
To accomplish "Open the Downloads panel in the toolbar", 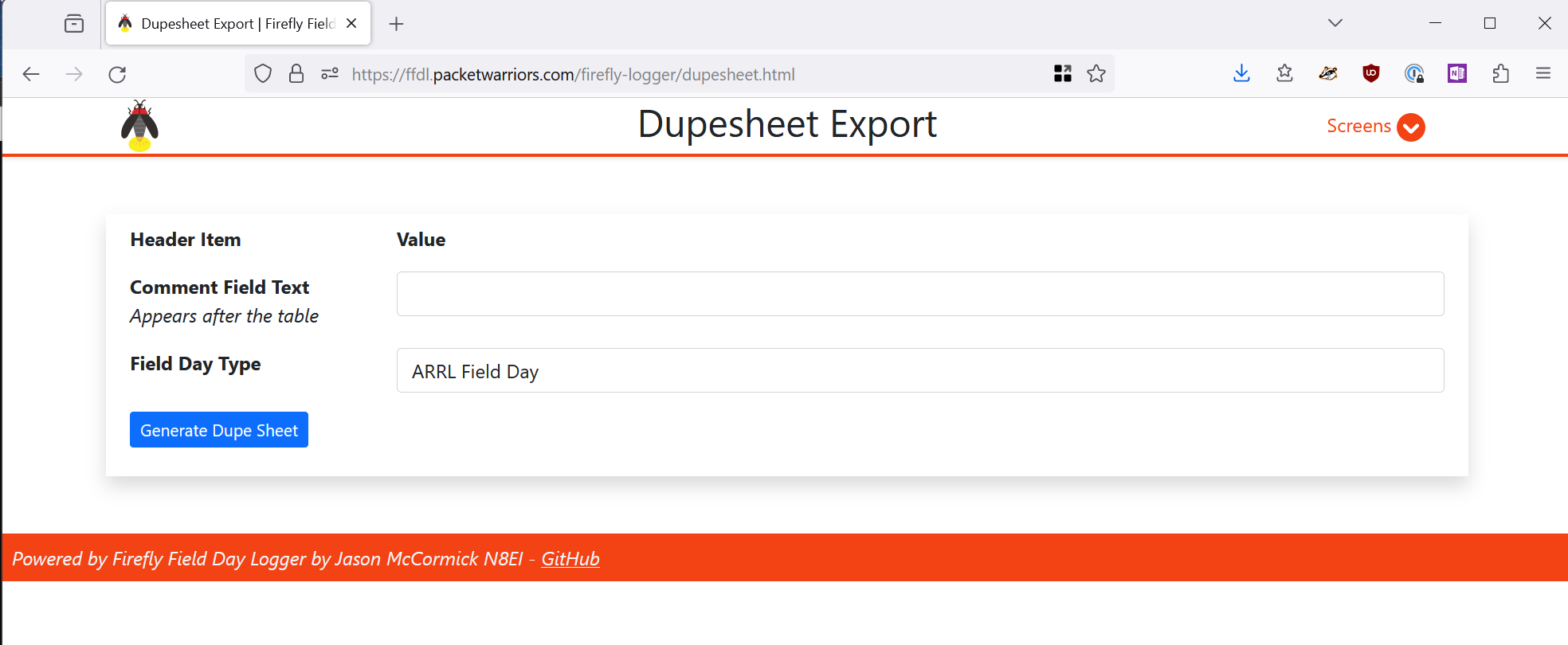I will [1241, 74].
